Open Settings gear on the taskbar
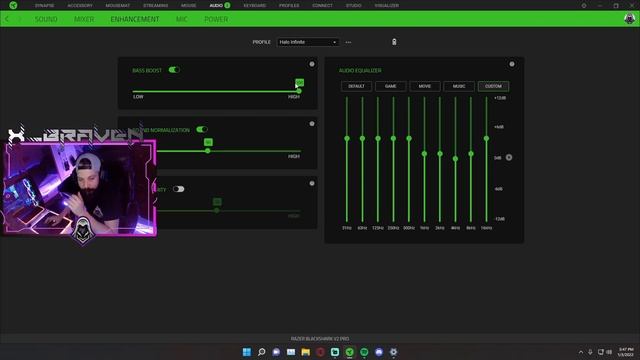This screenshot has width=640, height=360. (x=393, y=352)
